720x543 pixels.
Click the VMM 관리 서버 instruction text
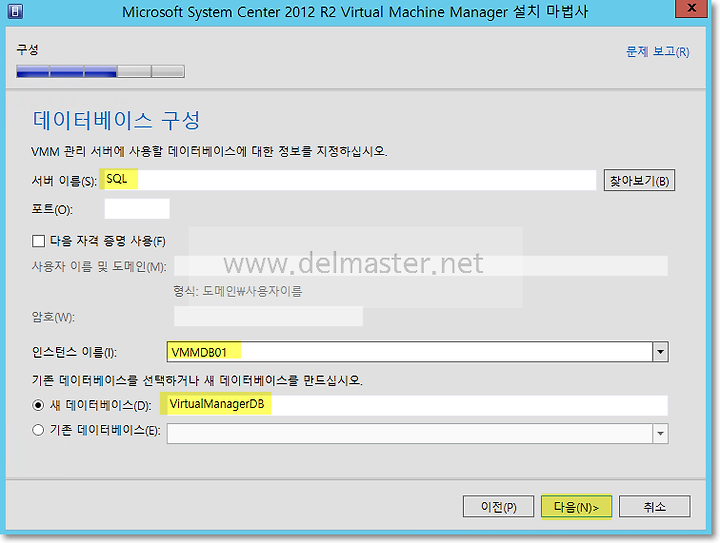pyautogui.click(x=209, y=151)
